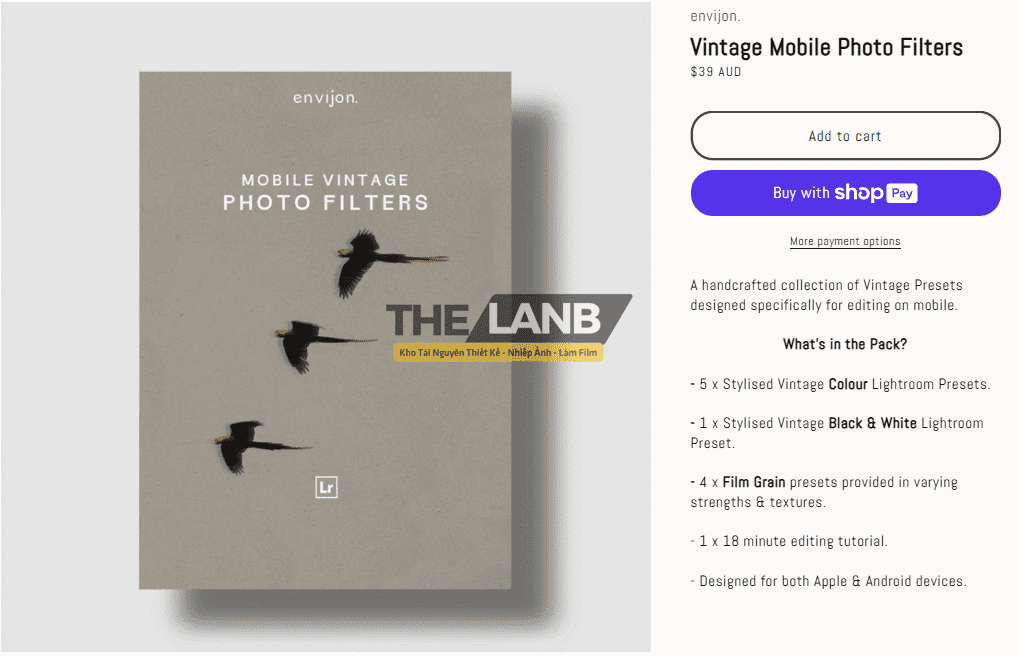
Task: Add the product to cart
Action: pyautogui.click(x=845, y=136)
